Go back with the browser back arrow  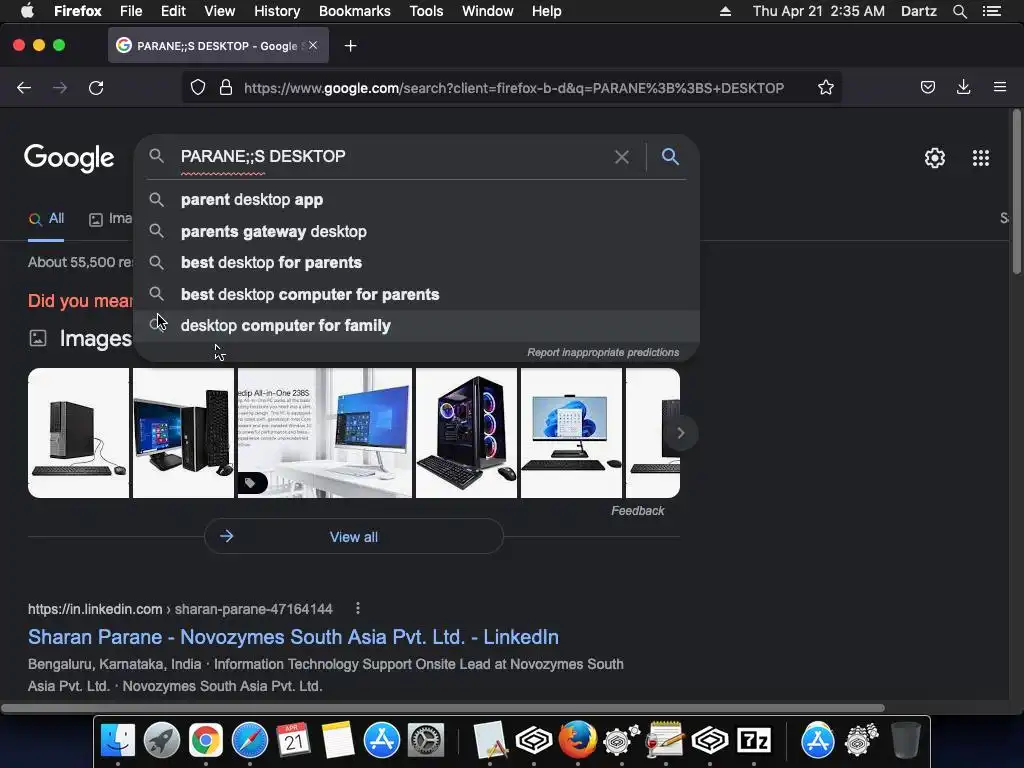(x=24, y=88)
